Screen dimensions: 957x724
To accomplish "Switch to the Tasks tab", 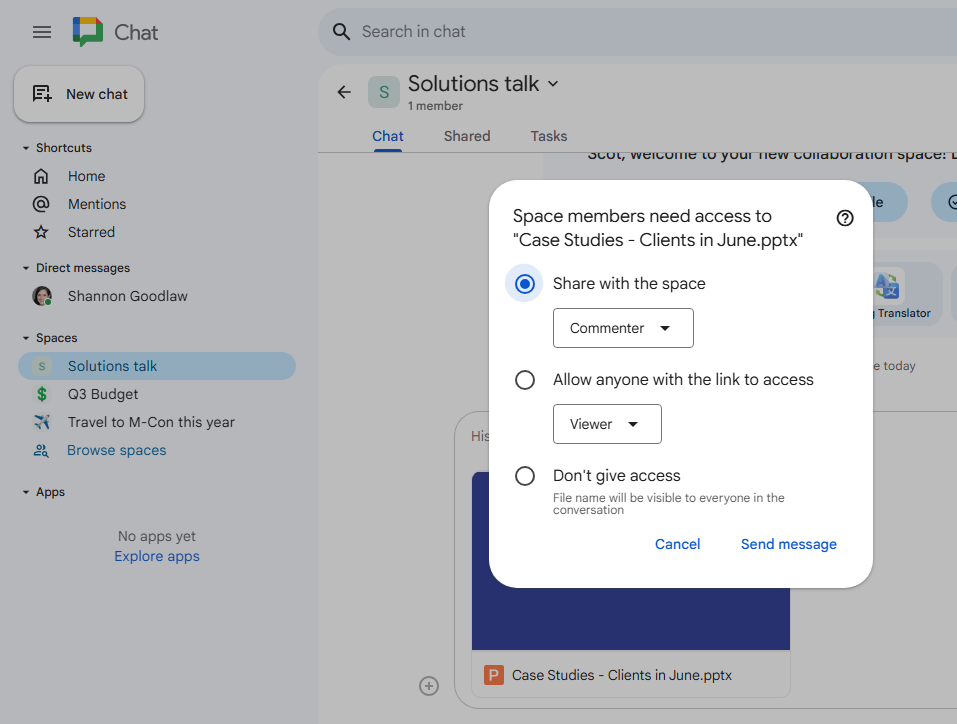I will point(549,136).
